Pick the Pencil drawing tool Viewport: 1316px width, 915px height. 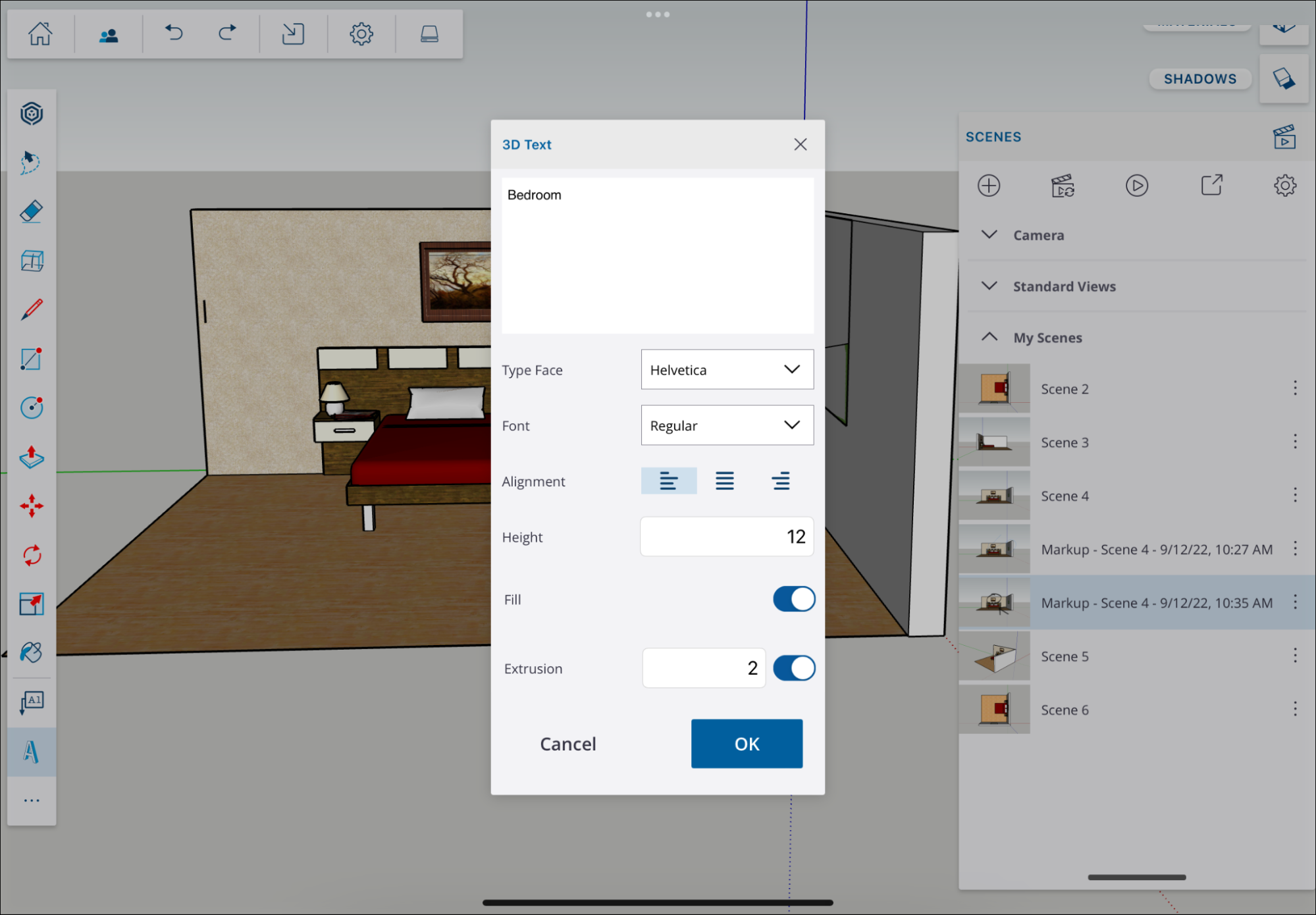[31, 309]
